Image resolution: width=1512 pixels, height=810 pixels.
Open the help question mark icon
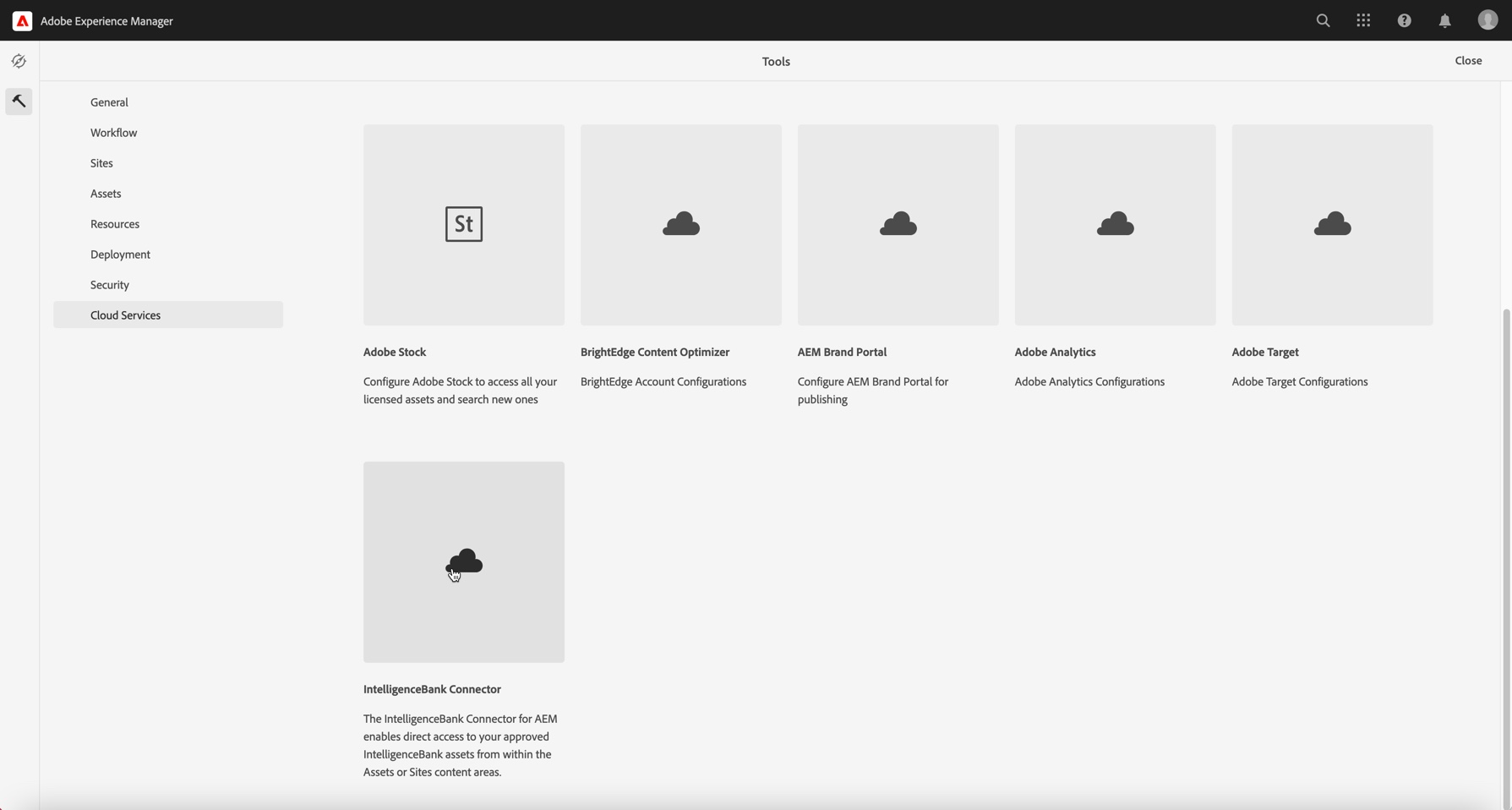[1404, 20]
